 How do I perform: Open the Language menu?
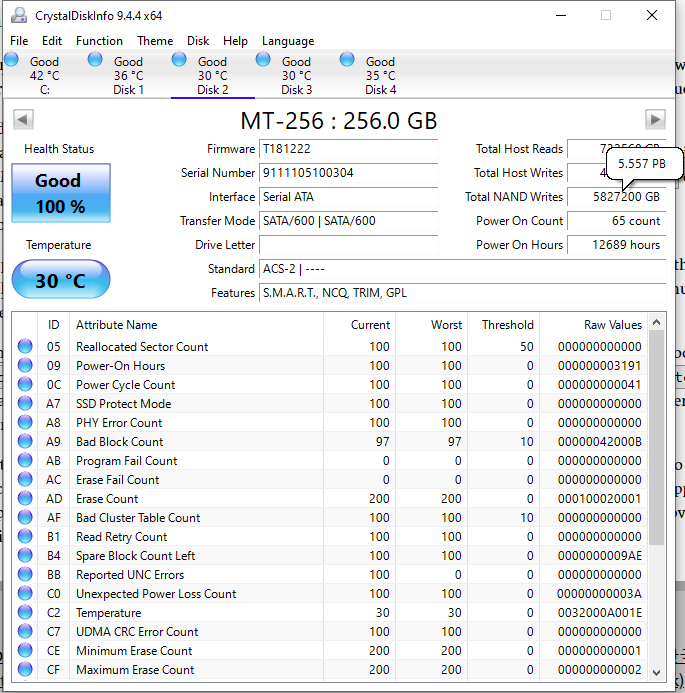[288, 41]
